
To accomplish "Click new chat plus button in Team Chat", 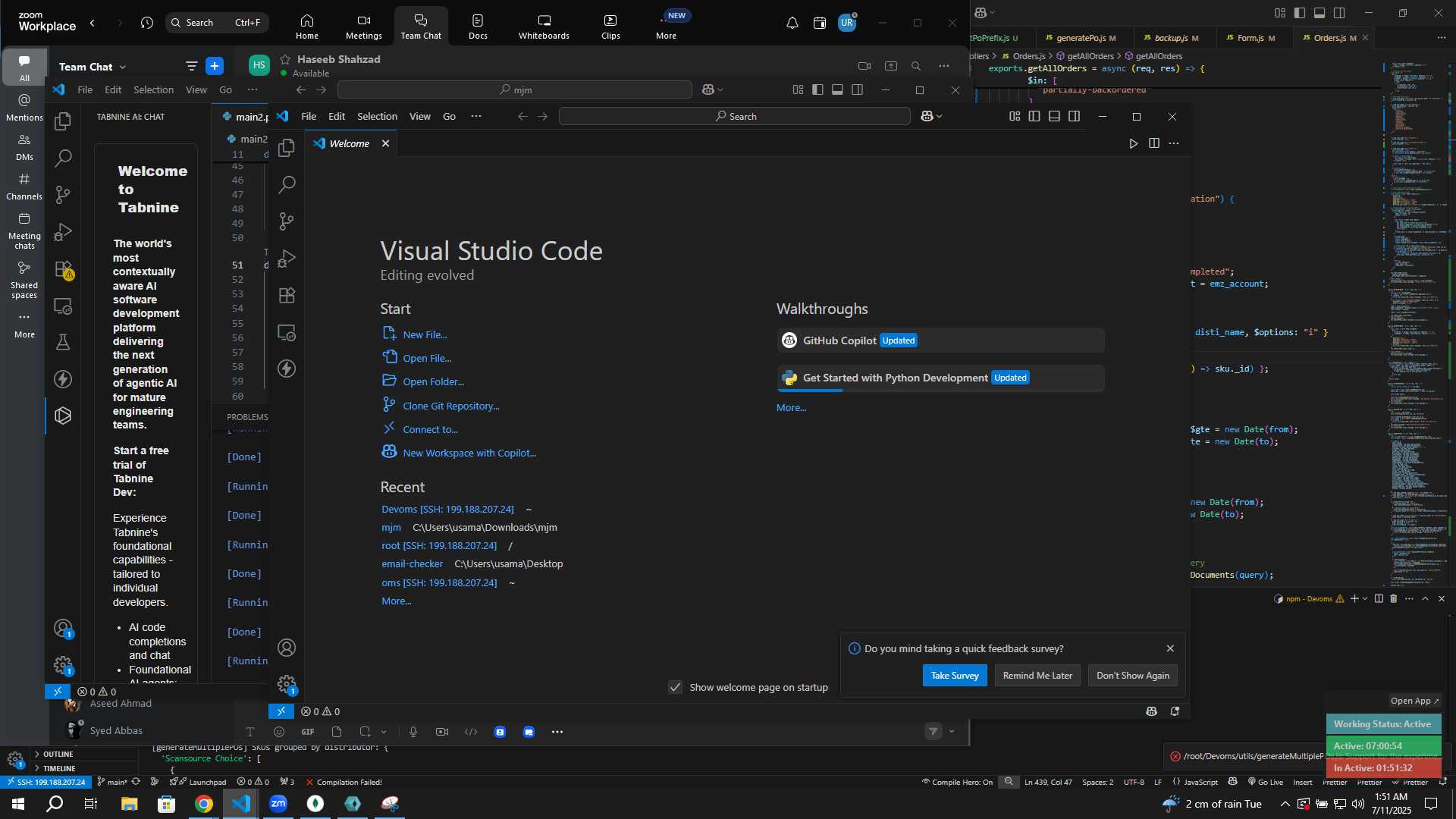I will pyautogui.click(x=215, y=66).
